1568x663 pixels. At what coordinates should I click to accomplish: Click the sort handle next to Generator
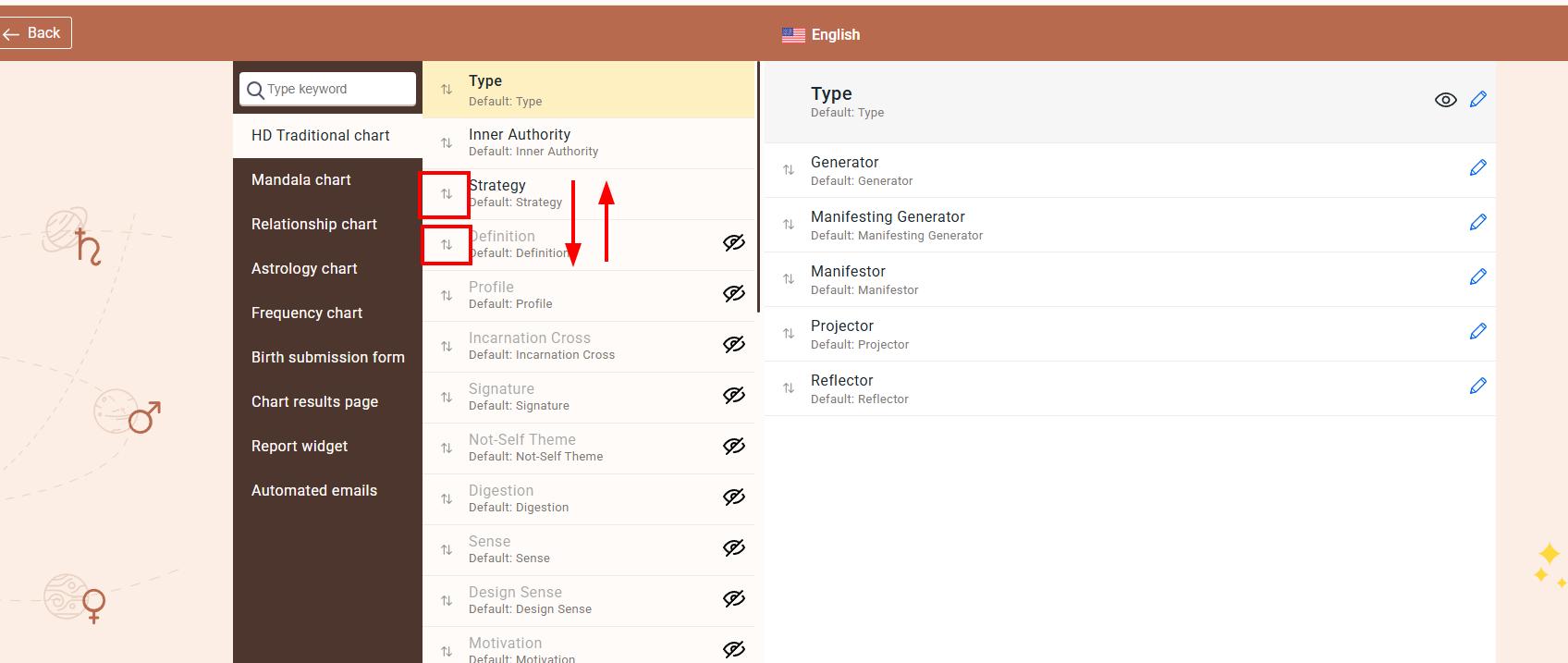coord(789,170)
